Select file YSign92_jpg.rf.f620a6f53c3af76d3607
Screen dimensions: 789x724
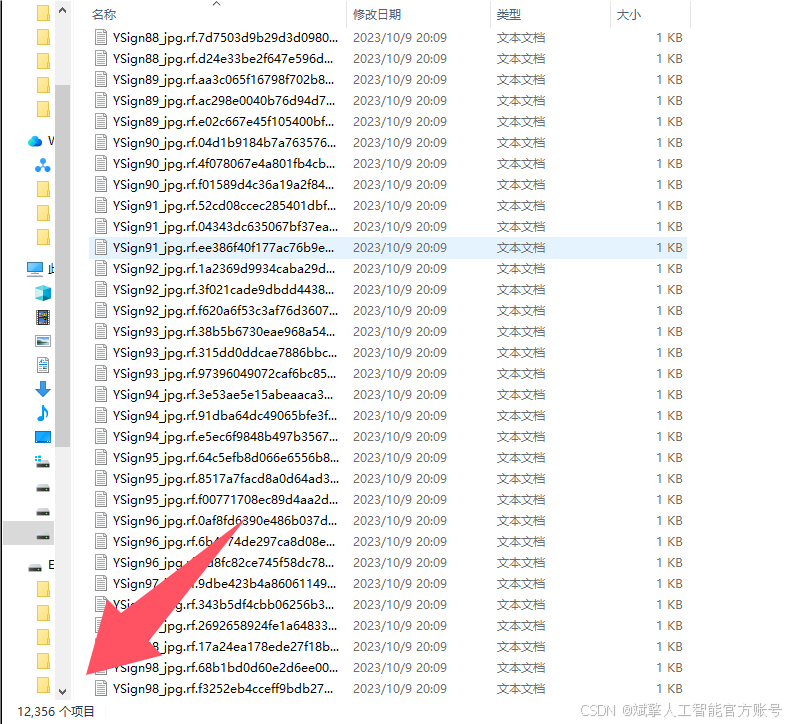[x=225, y=311]
